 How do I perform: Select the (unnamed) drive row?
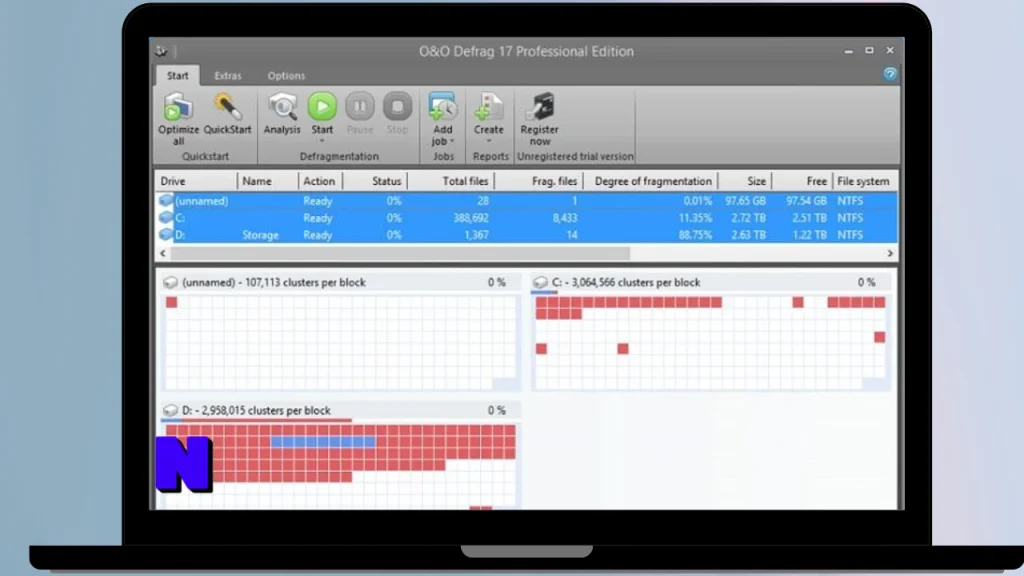click(526, 200)
